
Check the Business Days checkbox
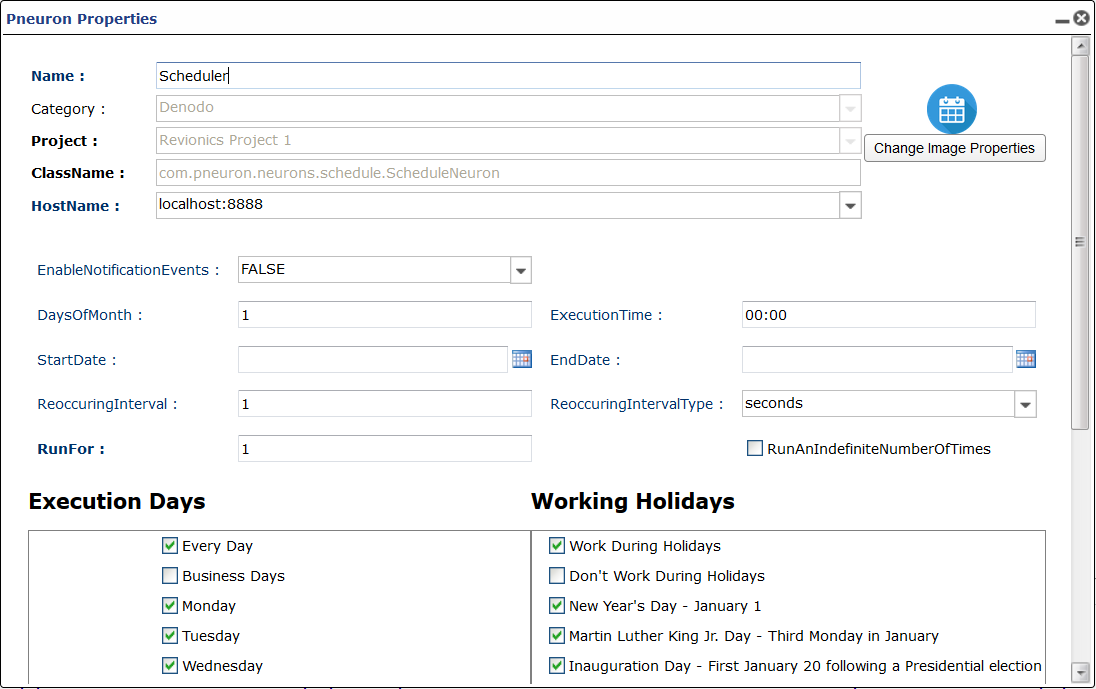tap(170, 575)
